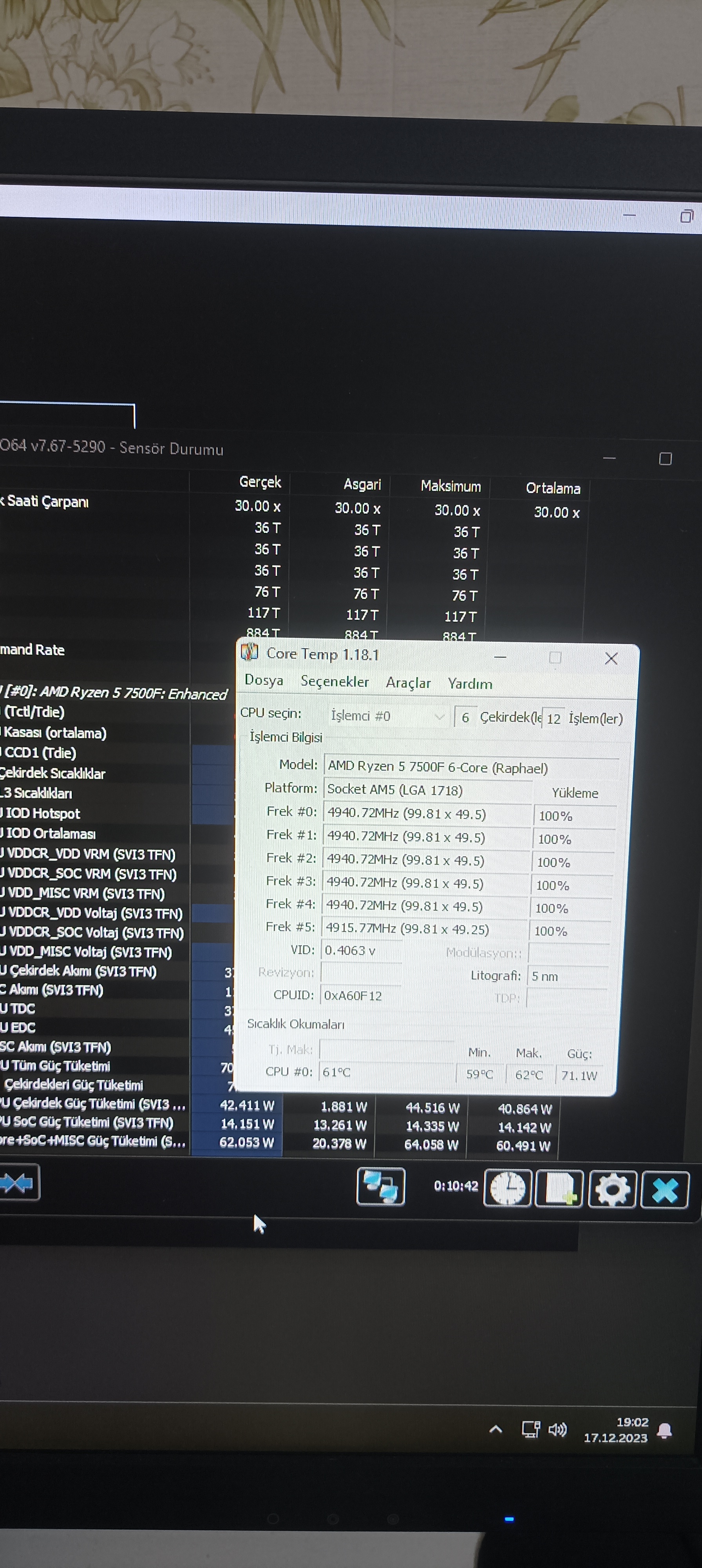Click the İşlem count field showing 12
The image size is (702, 1568).
coord(553,719)
